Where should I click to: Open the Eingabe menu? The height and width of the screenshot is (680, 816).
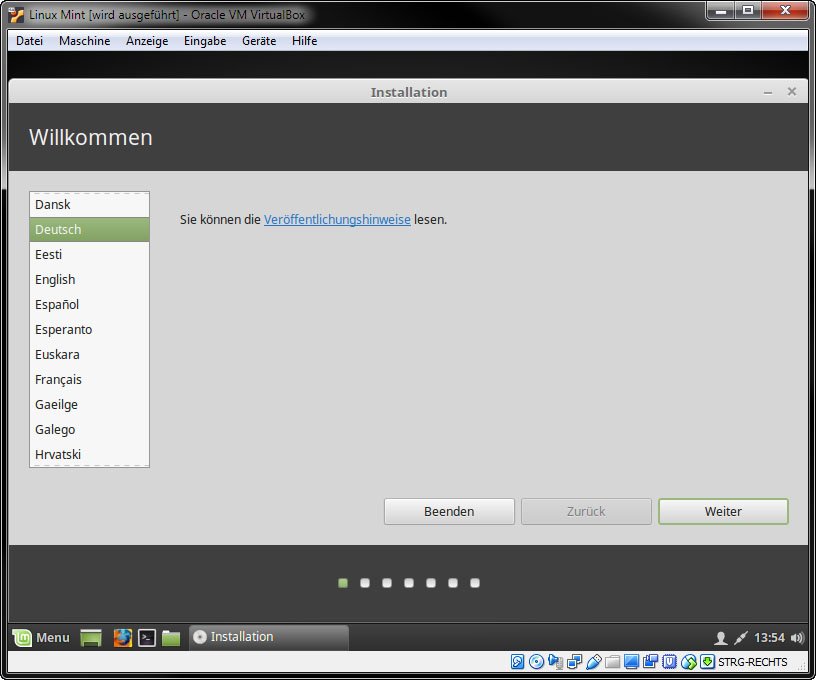(205, 41)
